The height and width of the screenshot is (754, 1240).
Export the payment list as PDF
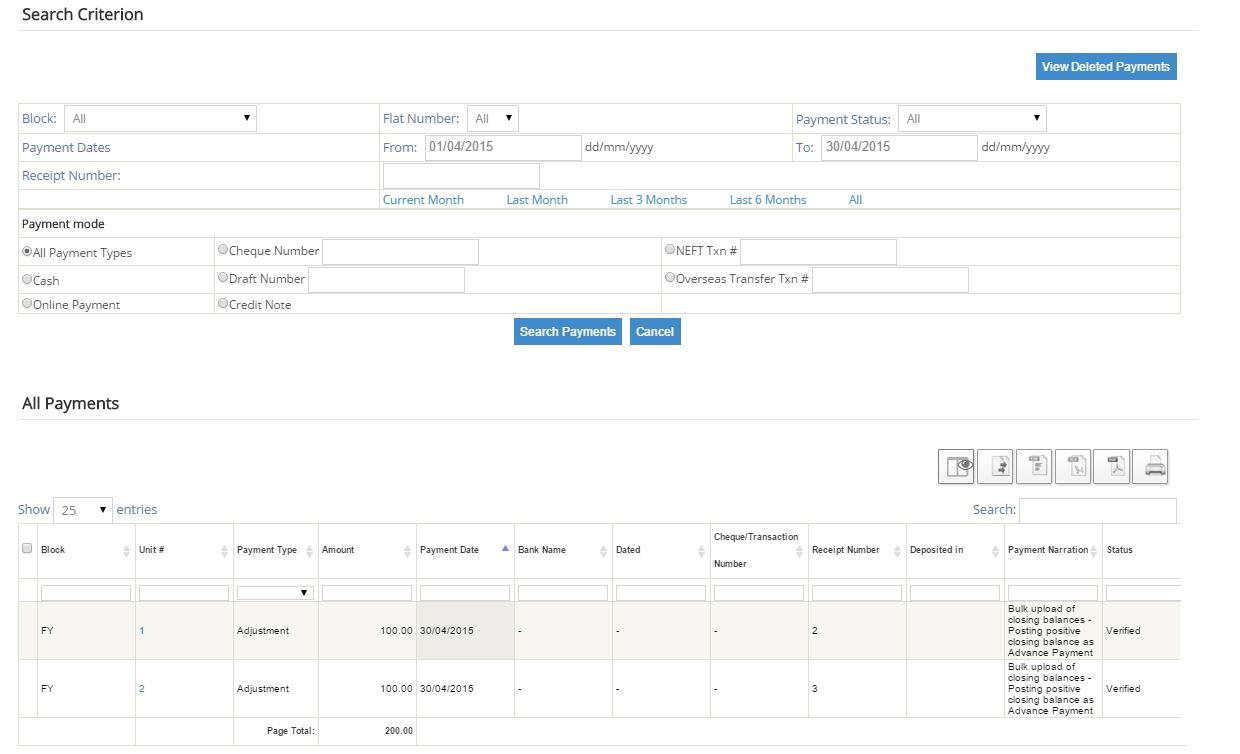tap(1111, 466)
